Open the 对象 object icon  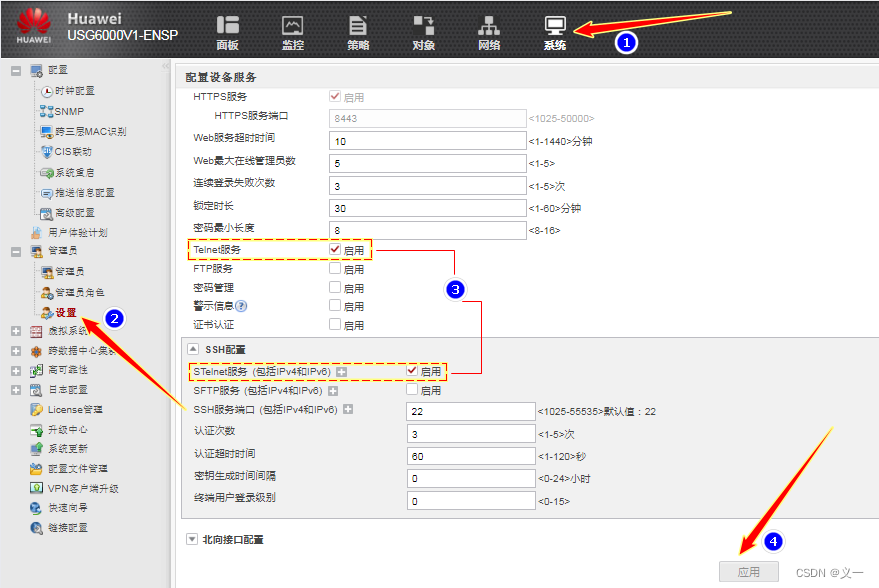pyautogui.click(x=423, y=26)
